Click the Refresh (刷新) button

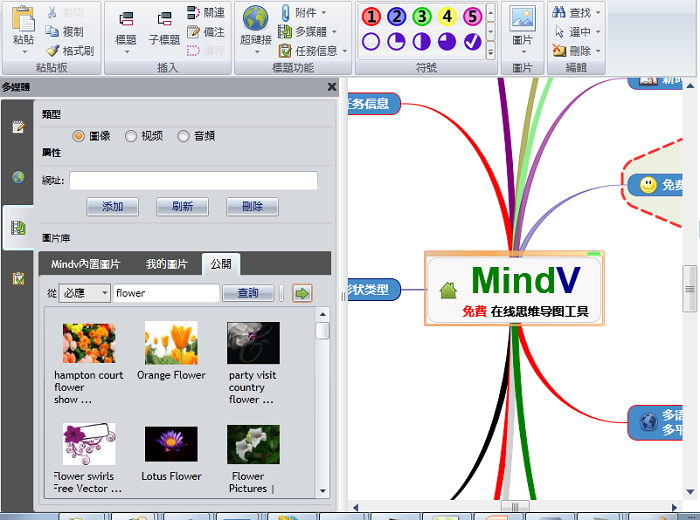[183, 207]
